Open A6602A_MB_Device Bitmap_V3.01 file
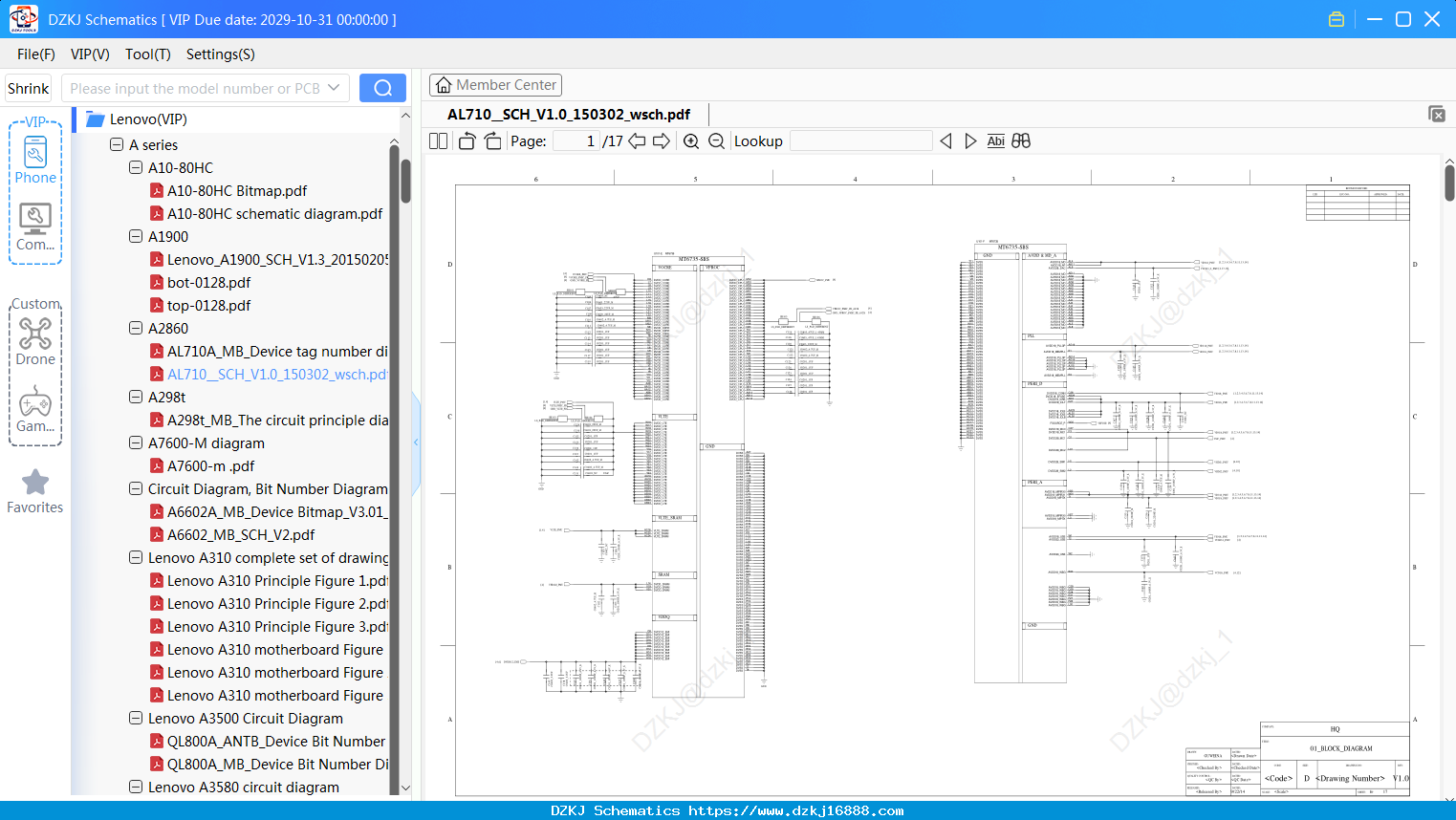This screenshot has height=820, width=1456. 277,511
